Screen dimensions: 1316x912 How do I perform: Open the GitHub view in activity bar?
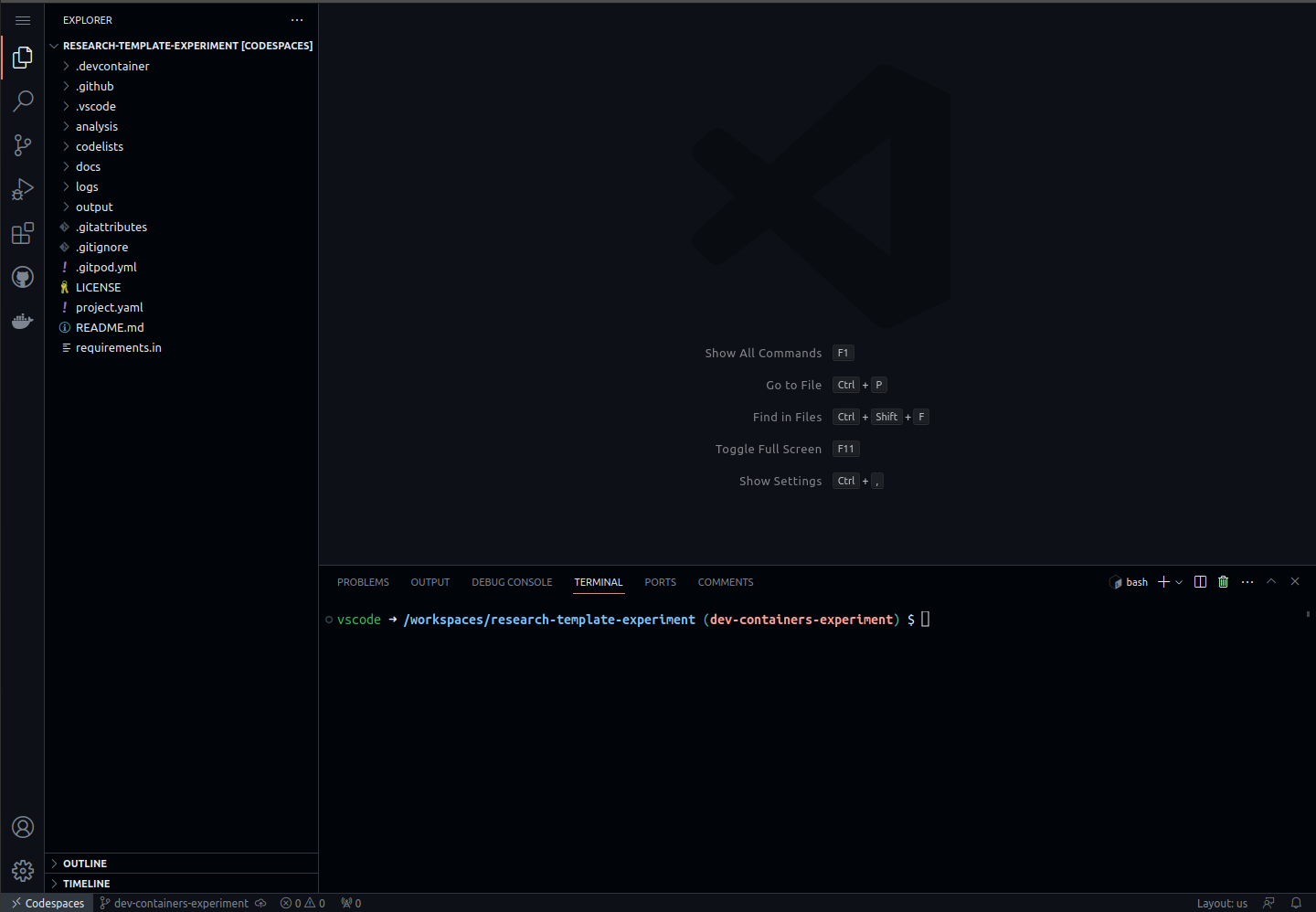click(23, 277)
